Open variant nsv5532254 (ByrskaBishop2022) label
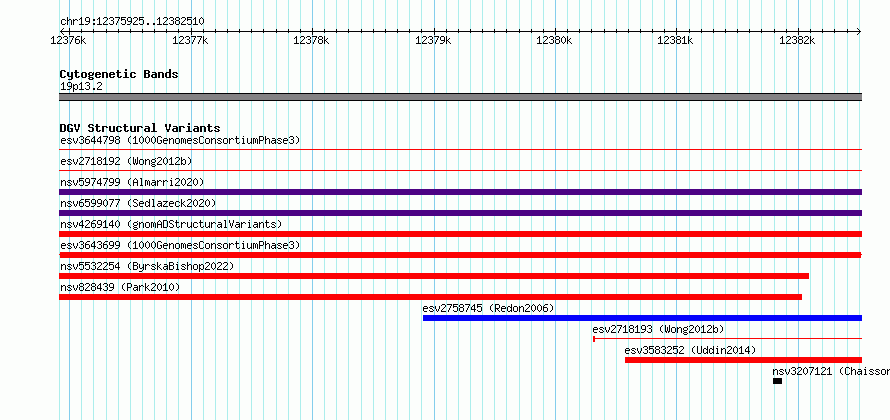 tap(147, 266)
